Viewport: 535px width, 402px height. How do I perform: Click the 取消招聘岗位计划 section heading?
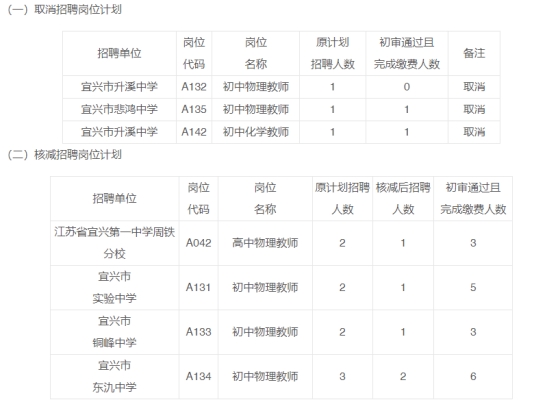pos(64,9)
